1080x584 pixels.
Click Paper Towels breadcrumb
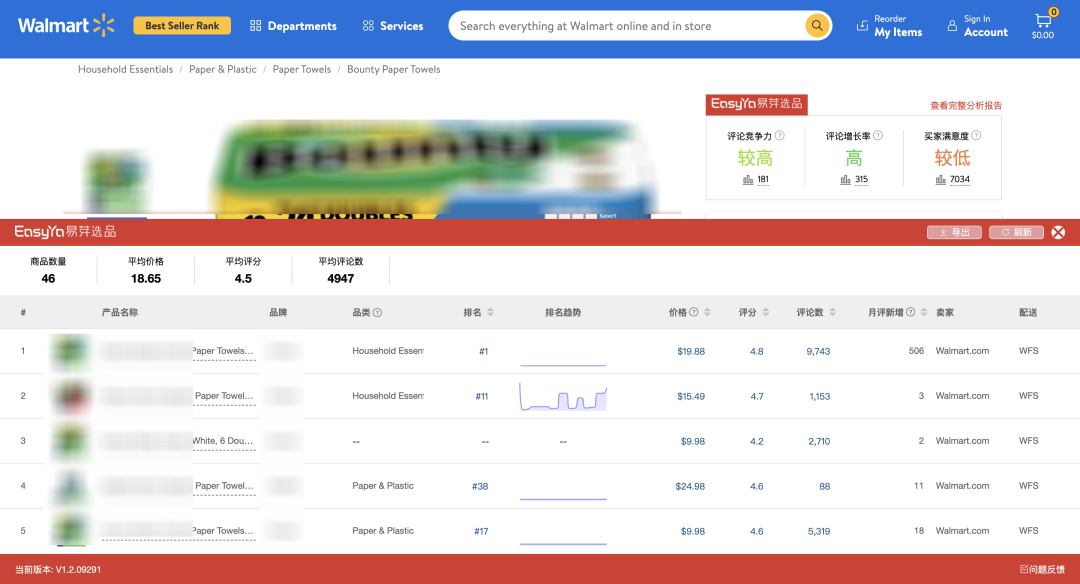click(x=302, y=69)
